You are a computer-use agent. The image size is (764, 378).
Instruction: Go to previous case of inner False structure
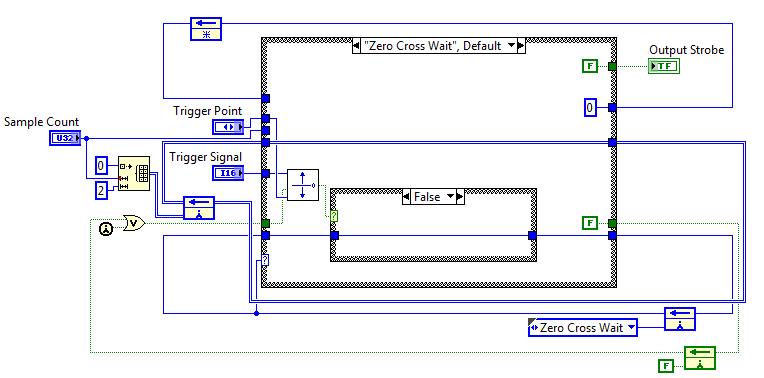pos(406,197)
